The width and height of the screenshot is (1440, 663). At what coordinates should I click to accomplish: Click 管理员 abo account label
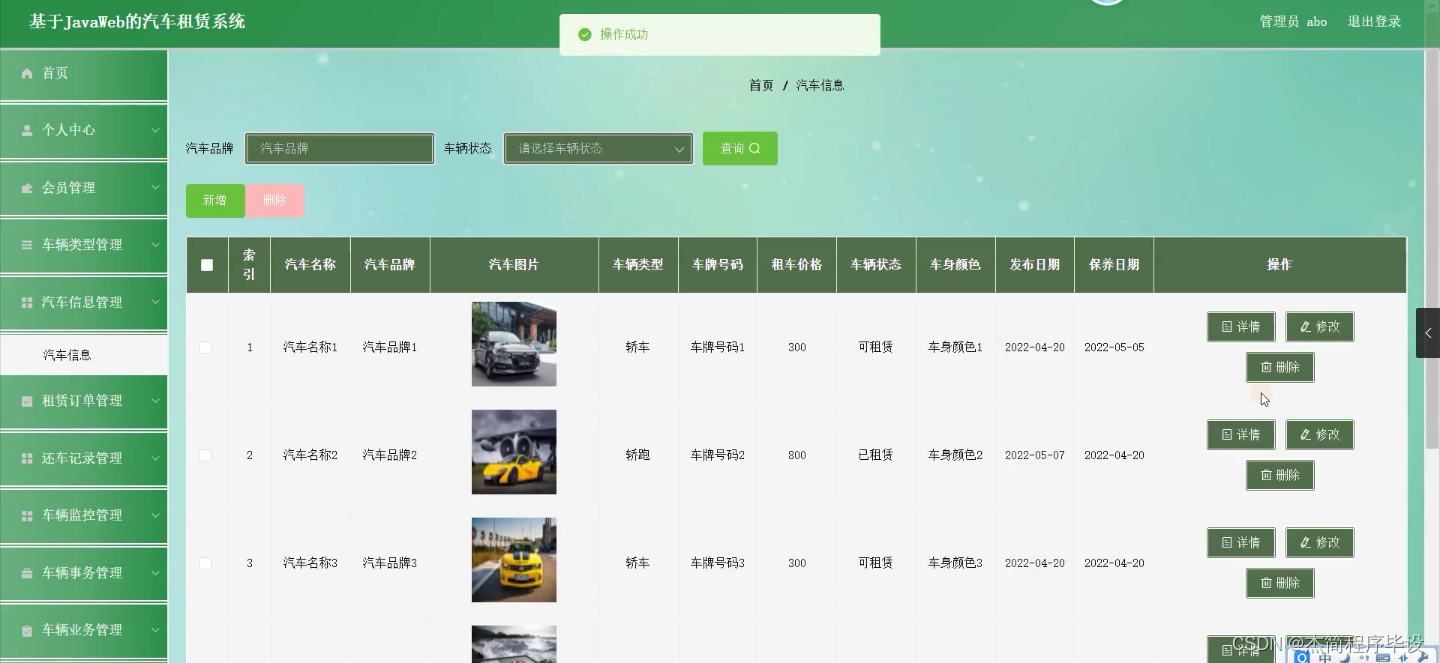[x=1293, y=21]
